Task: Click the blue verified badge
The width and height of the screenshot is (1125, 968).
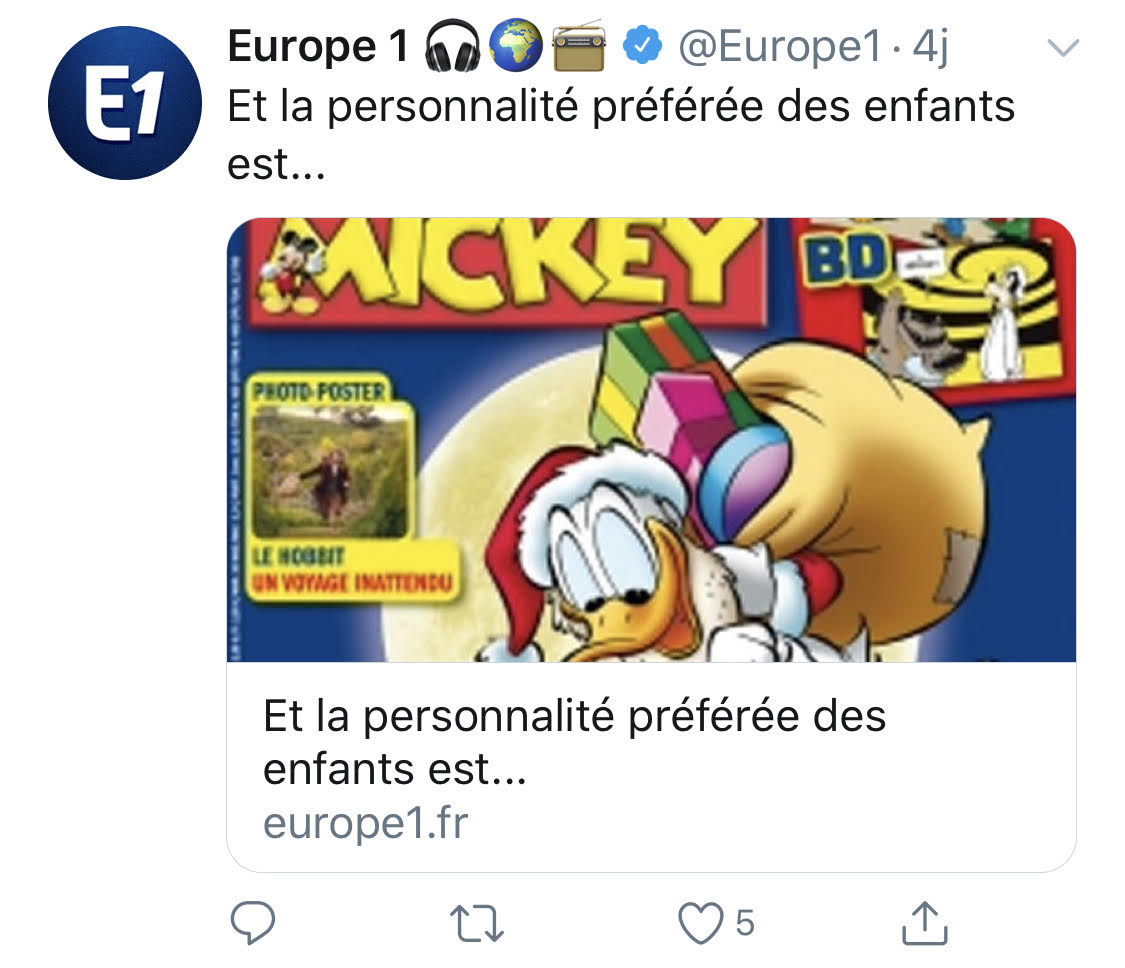Action: click(641, 46)
